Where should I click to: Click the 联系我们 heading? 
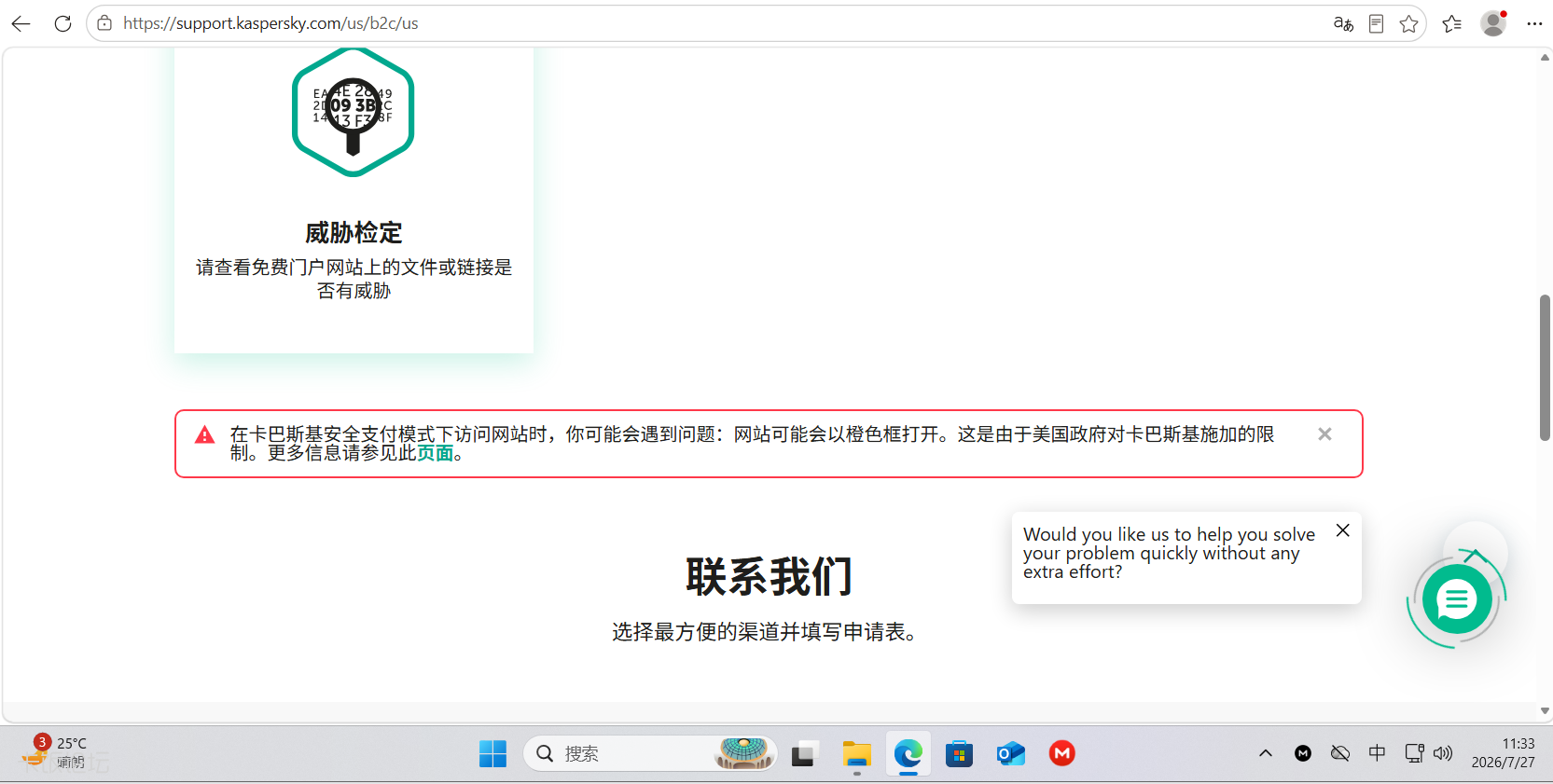click(770, 576)
